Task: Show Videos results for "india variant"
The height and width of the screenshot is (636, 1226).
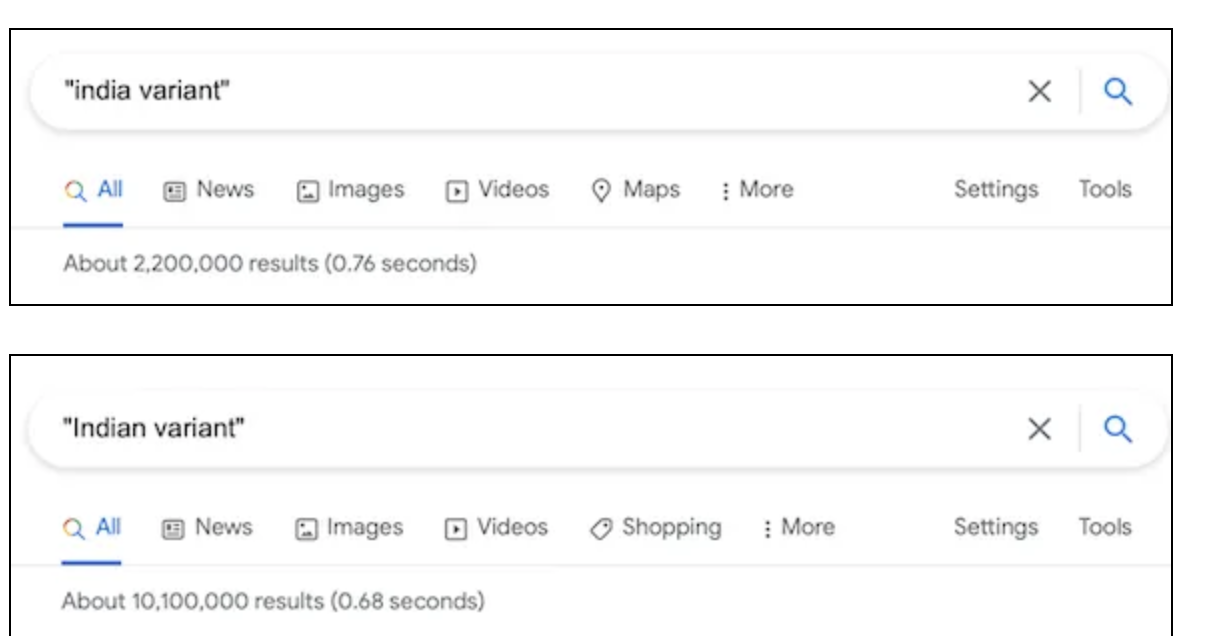Action: tap(497, 190)
